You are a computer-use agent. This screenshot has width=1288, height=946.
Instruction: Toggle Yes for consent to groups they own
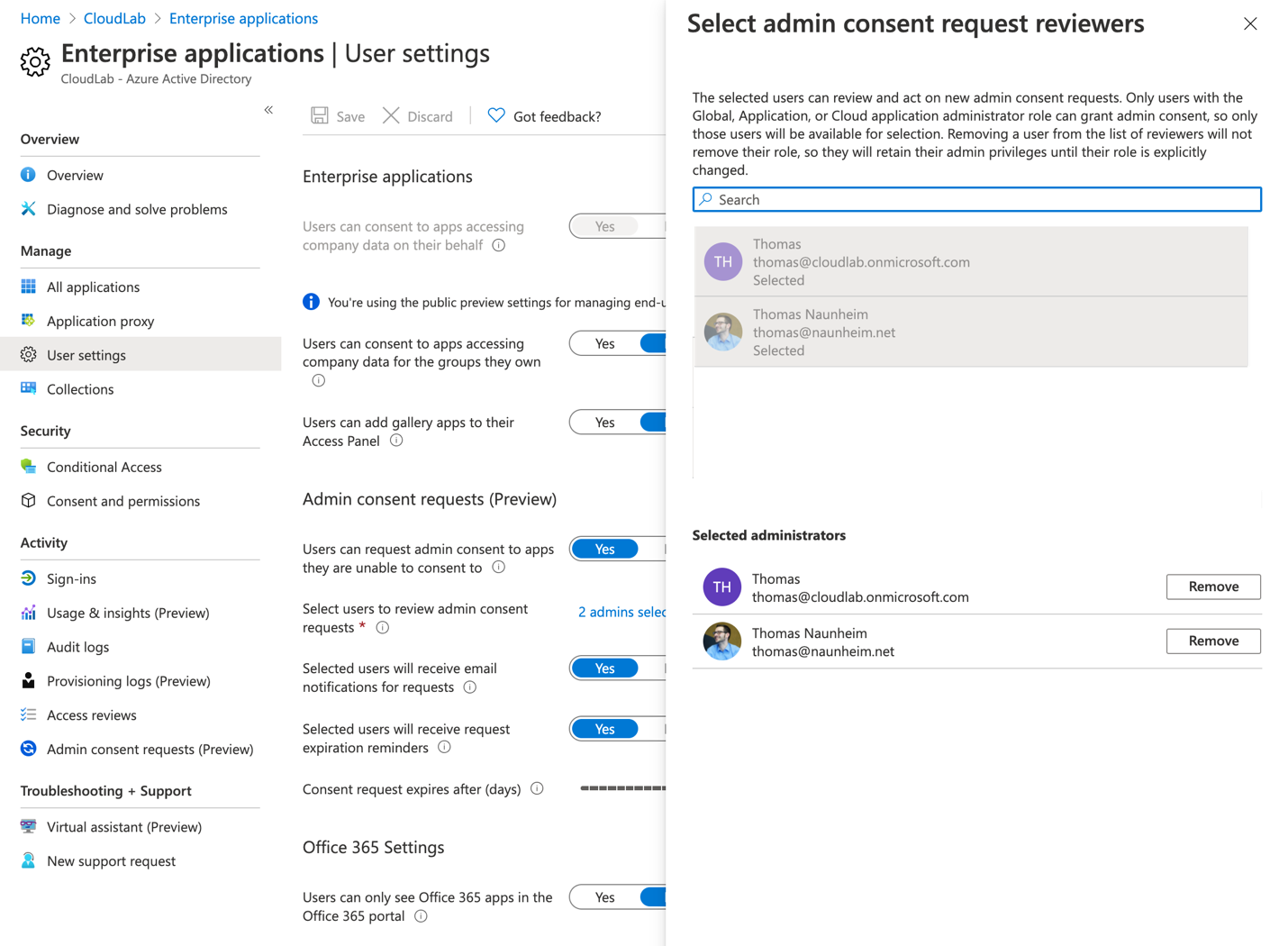604,343
